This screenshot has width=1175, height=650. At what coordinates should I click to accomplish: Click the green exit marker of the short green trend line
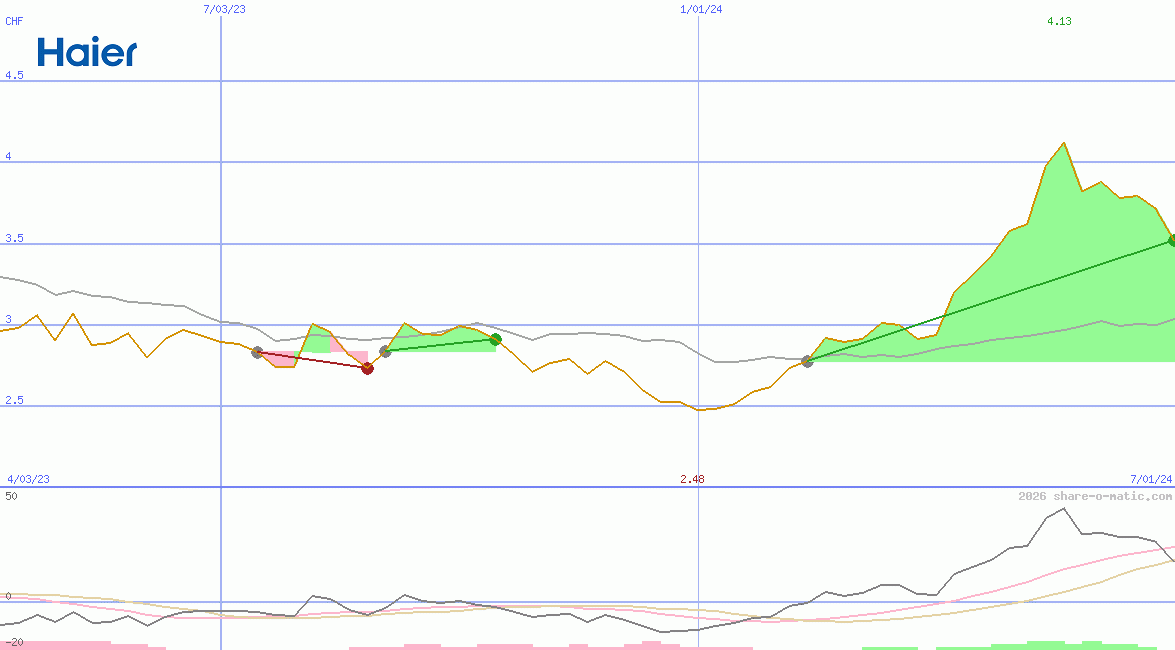pos(495,340)
